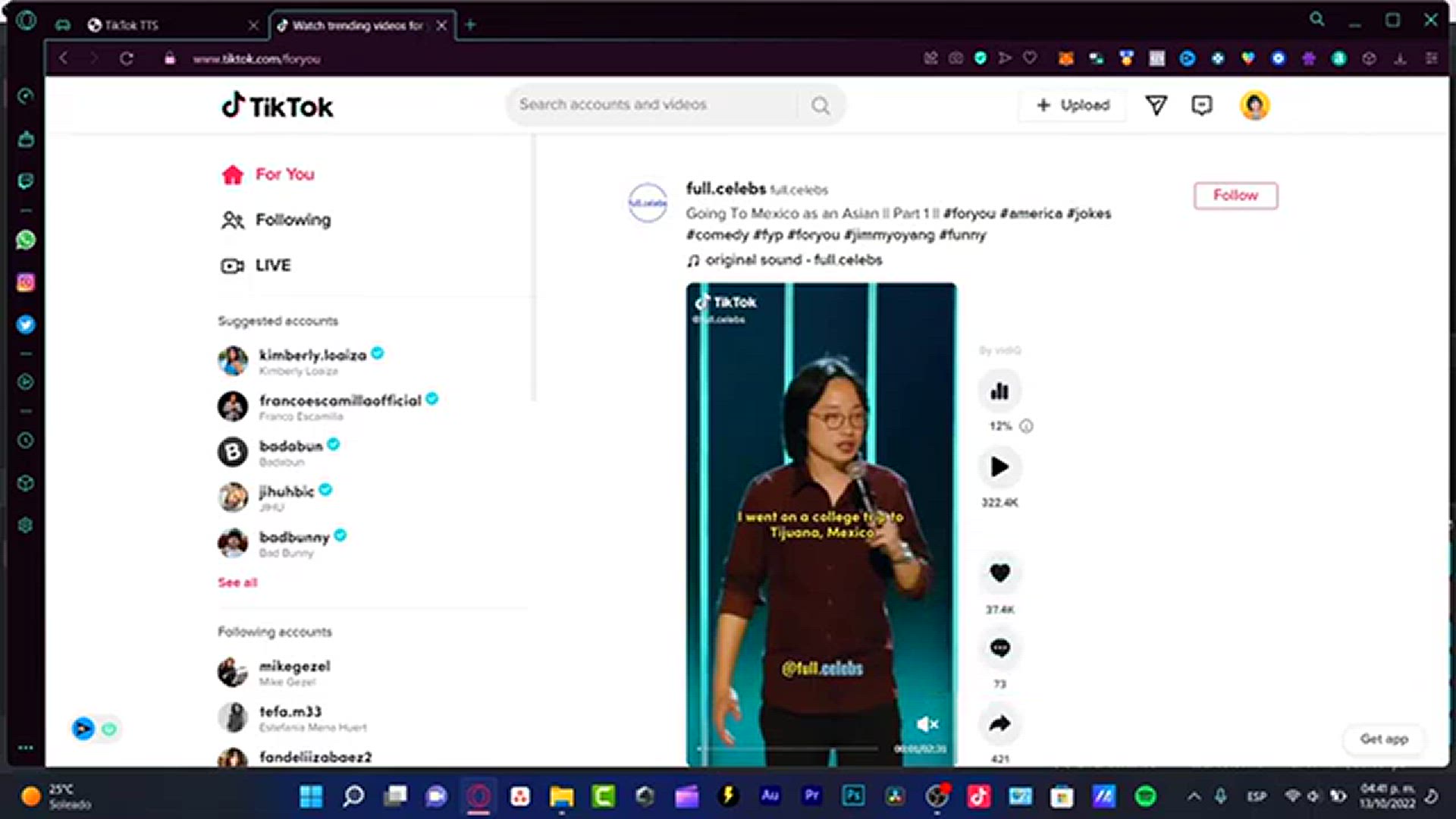Share the video with the arrow icon
Image resolution: width=1456 pixels, height=819 pixels.
coord(1000,723)
